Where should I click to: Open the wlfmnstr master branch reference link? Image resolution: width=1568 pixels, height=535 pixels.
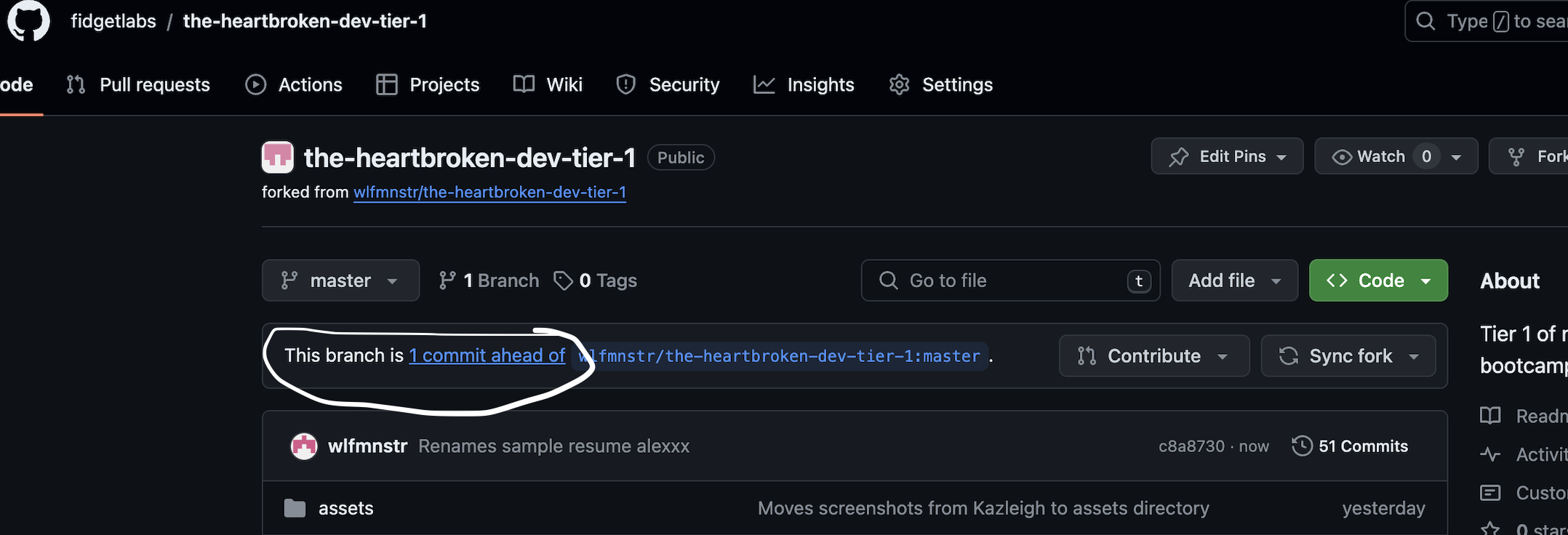pyautogui.click(x=779, y=356)
